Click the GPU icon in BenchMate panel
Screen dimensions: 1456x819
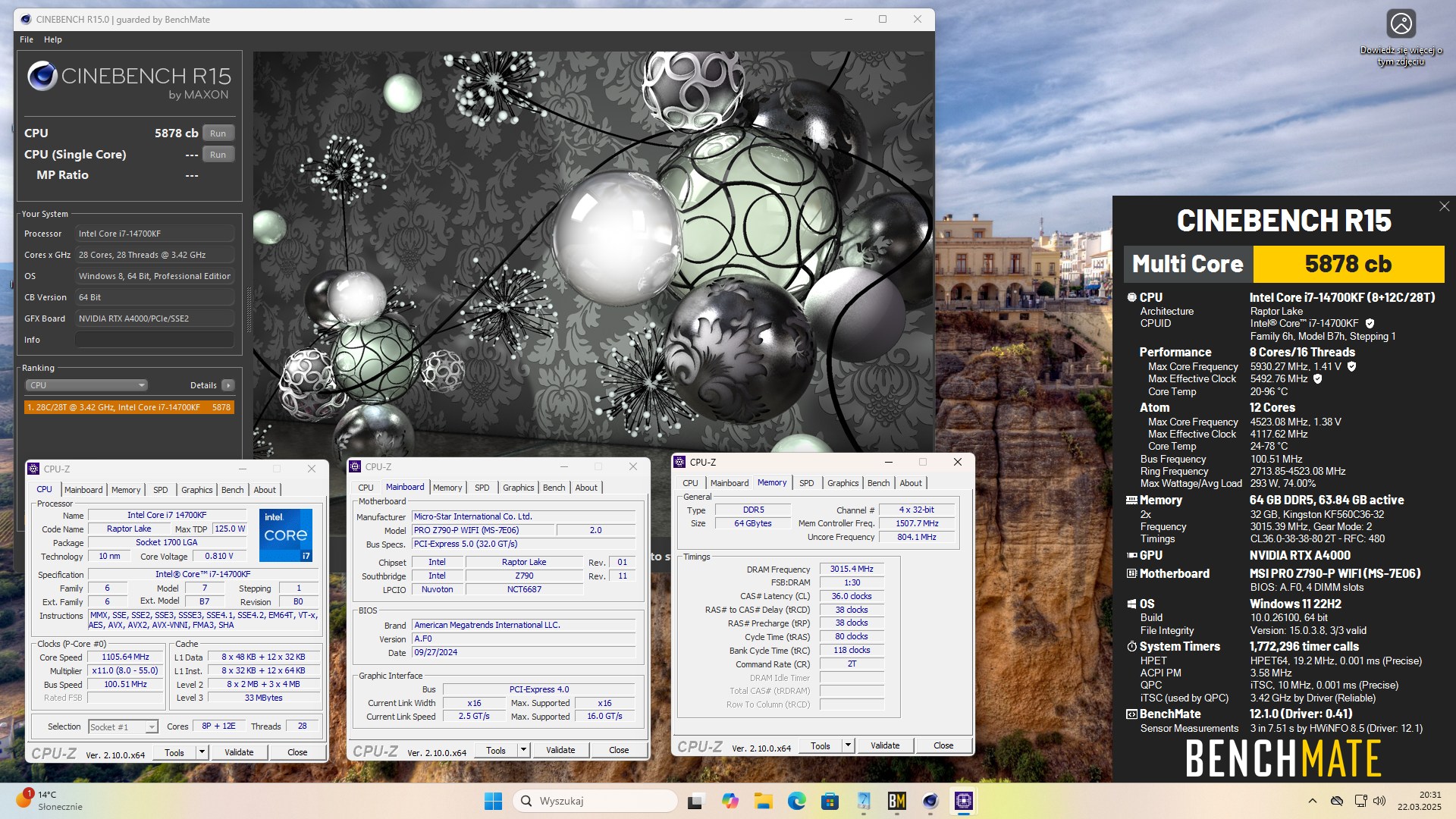[x=1131, y=555]
